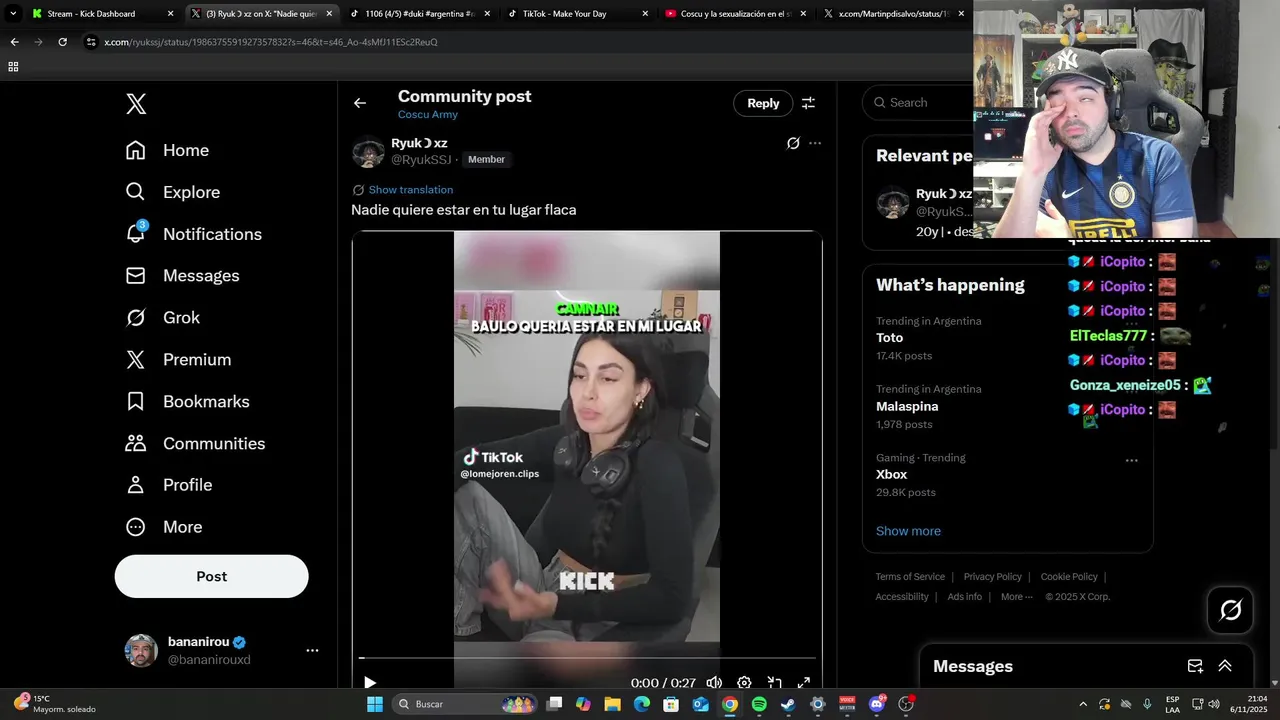Open Cookie Policy footer link
Screen dimensions: 1280x720
tap(1069, 577)
